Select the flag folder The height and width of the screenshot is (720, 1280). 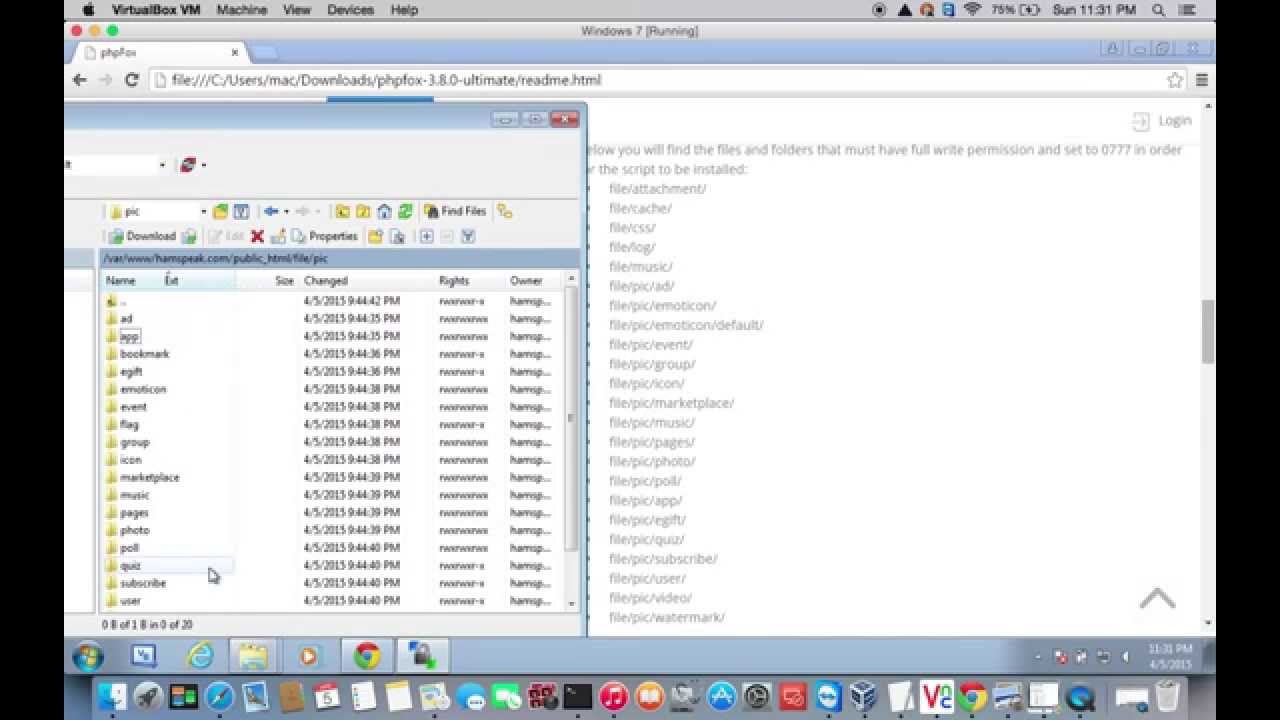coord(129,425)
